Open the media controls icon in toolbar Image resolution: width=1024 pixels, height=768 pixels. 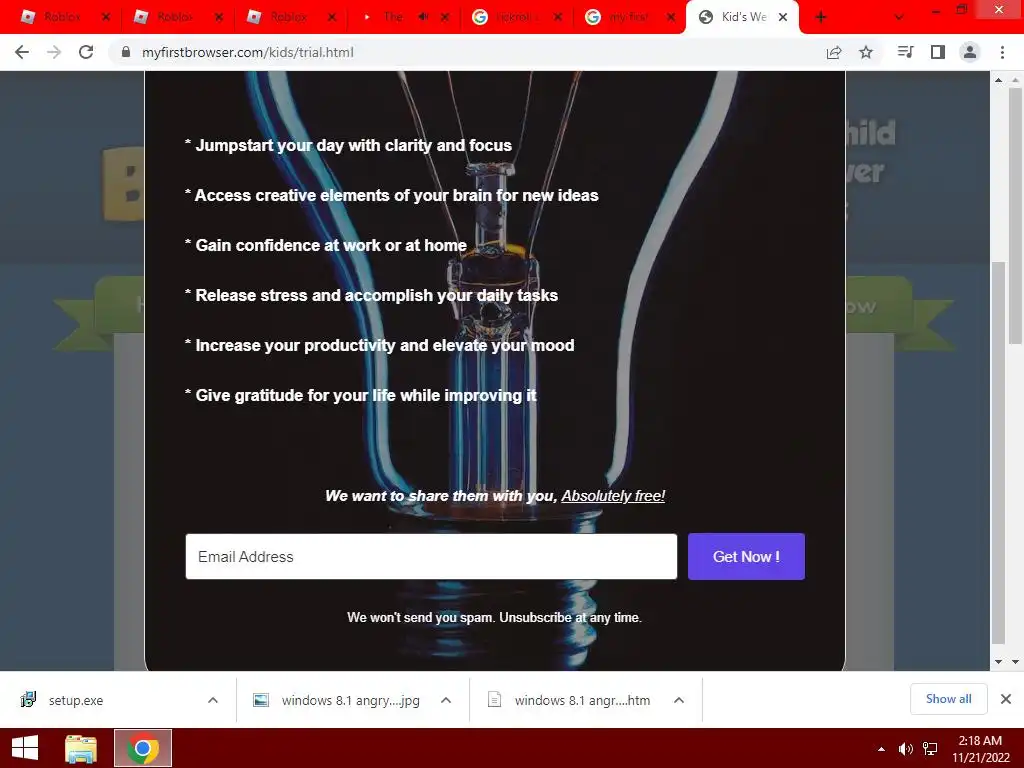point(905,52)
